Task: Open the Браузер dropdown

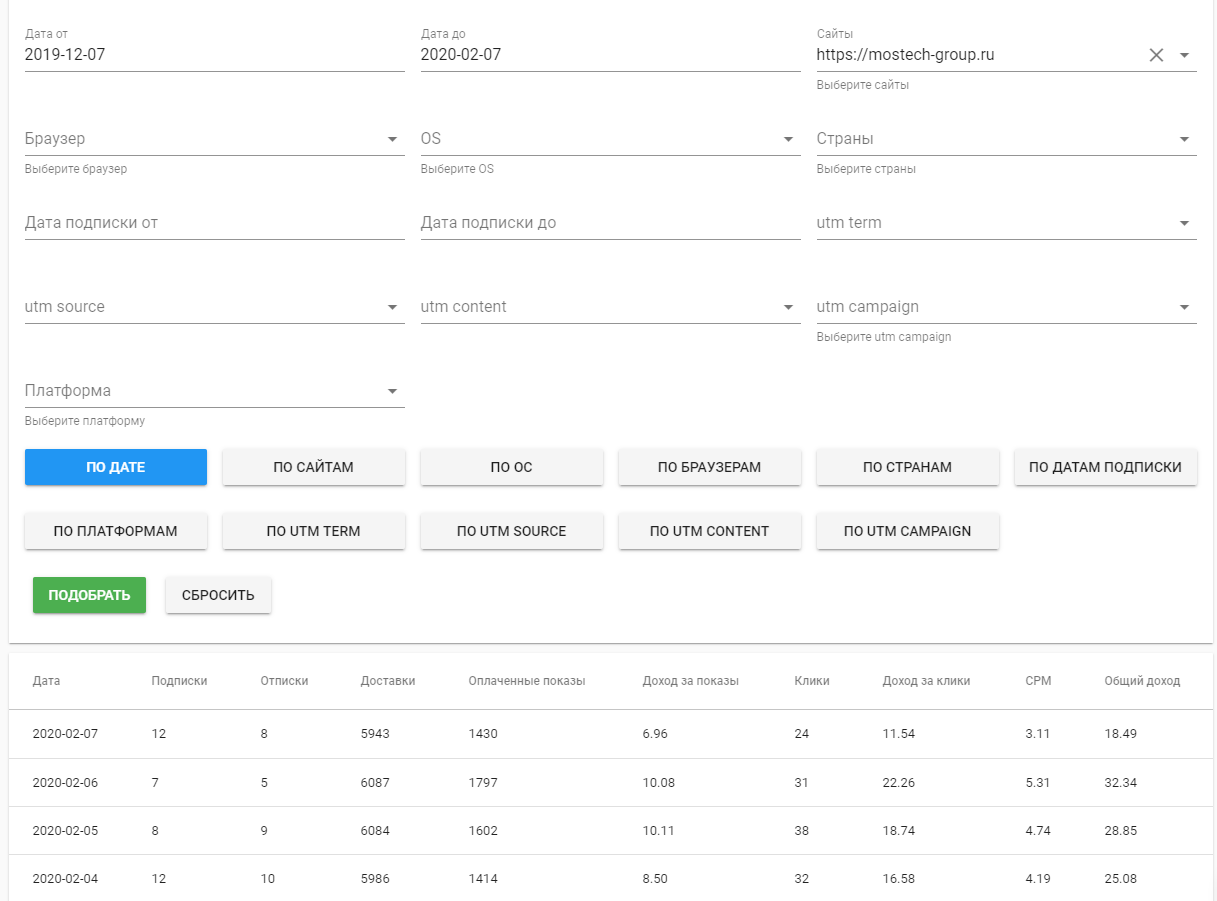Action: coord(392,139)
